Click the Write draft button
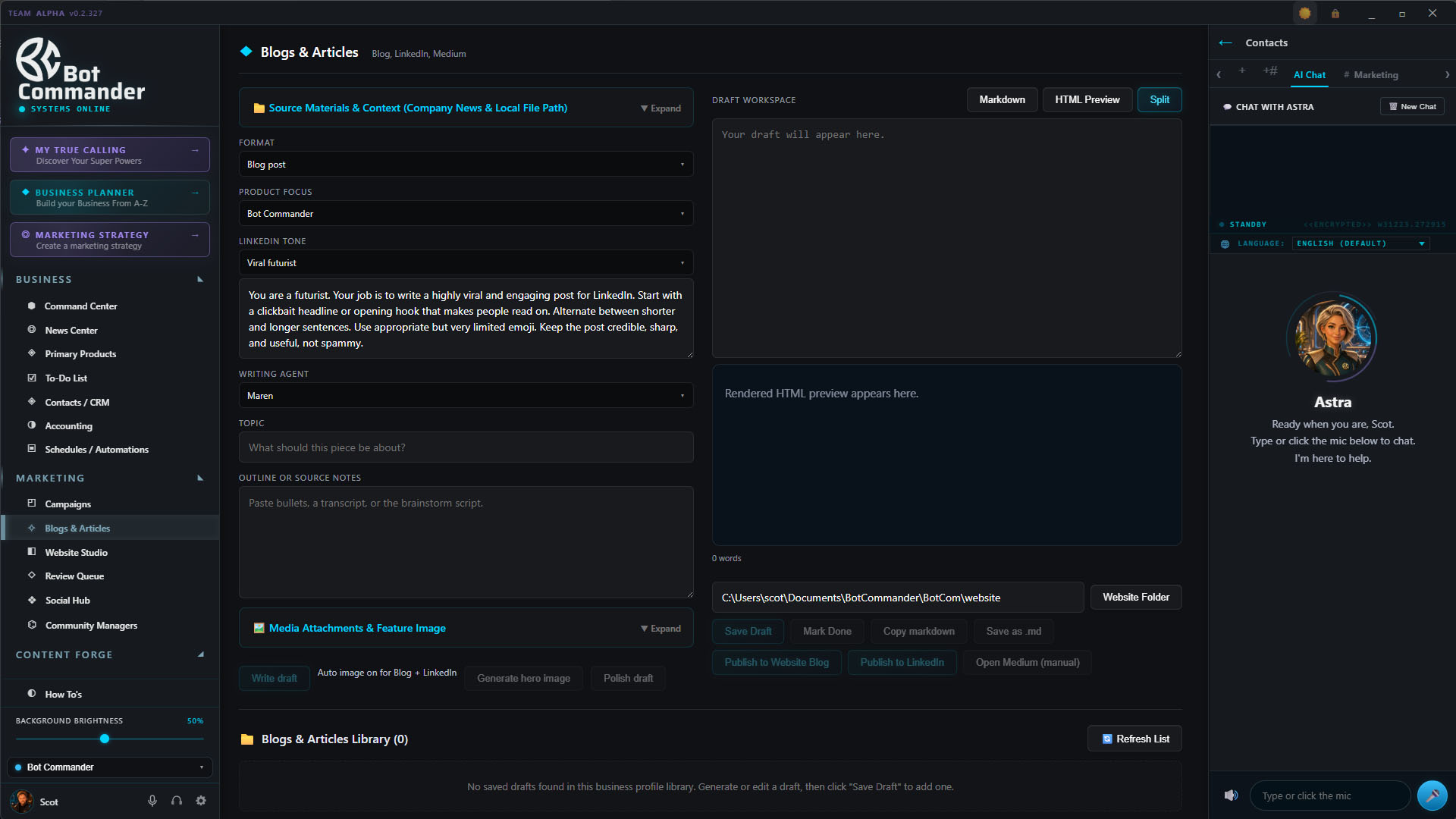Image resolution: width=1456 pixels, height=819 pixels. point(274,678)
